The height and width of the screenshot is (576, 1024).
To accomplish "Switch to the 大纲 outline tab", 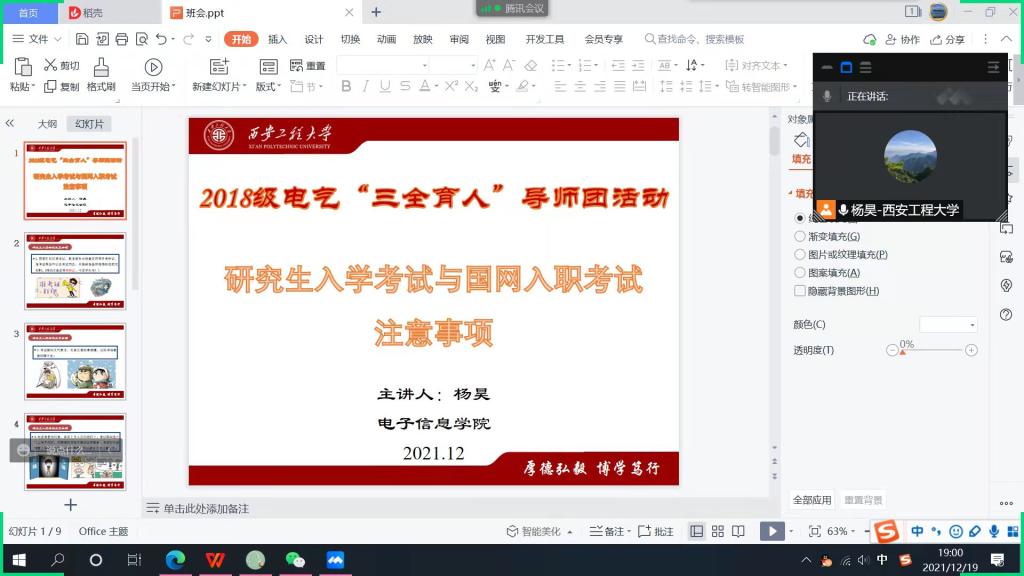I will (x=47, y=124).
